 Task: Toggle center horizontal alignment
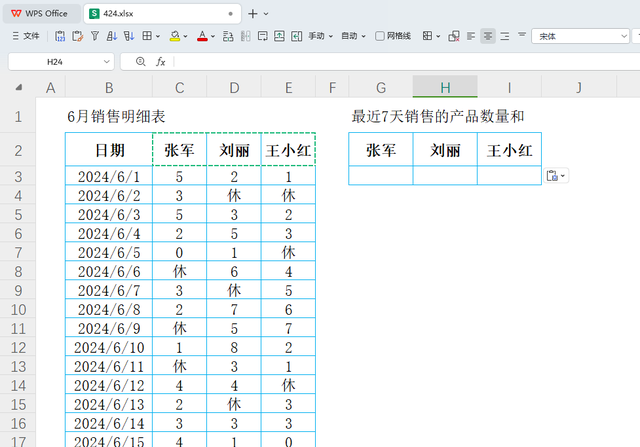[x=488, y=36]
